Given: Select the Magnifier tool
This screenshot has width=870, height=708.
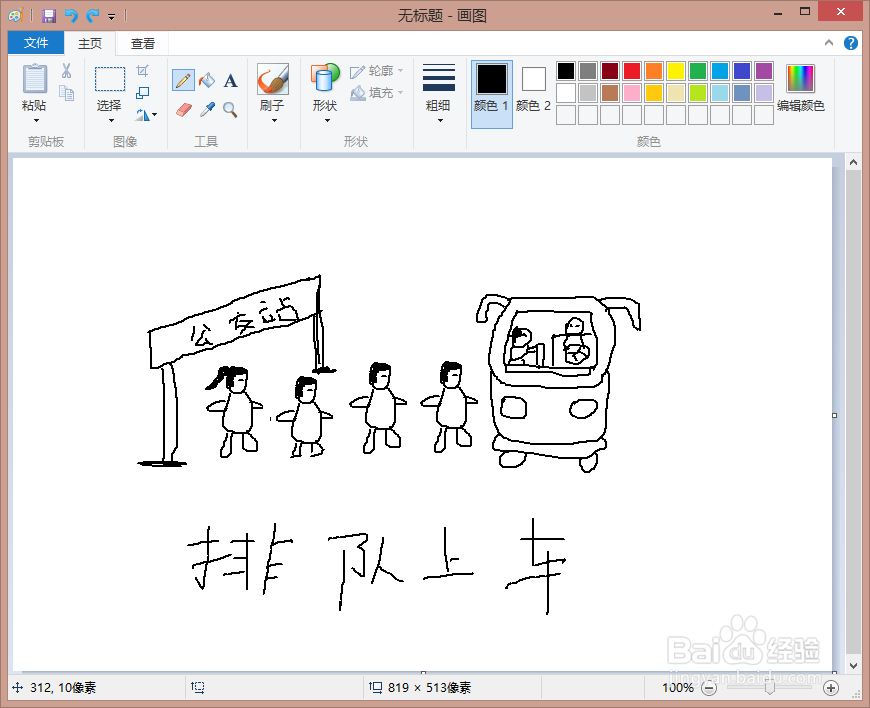Looking at the screenshot, I should tap(229, 110).
